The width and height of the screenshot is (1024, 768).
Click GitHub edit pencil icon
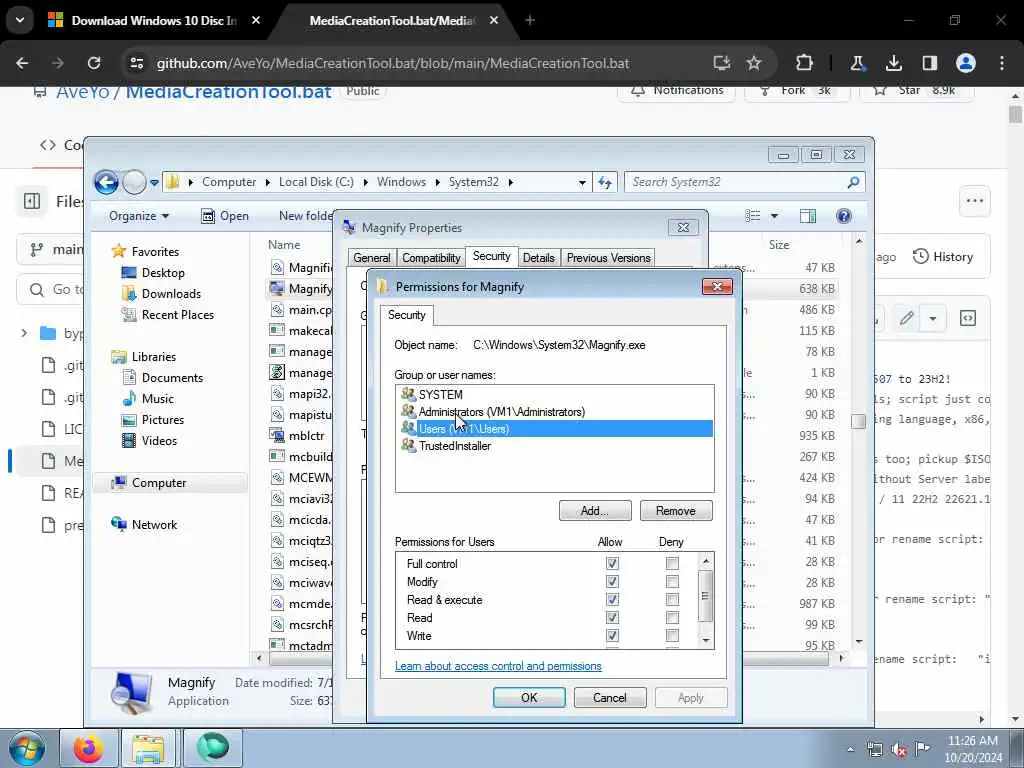[x=906, y=318]
